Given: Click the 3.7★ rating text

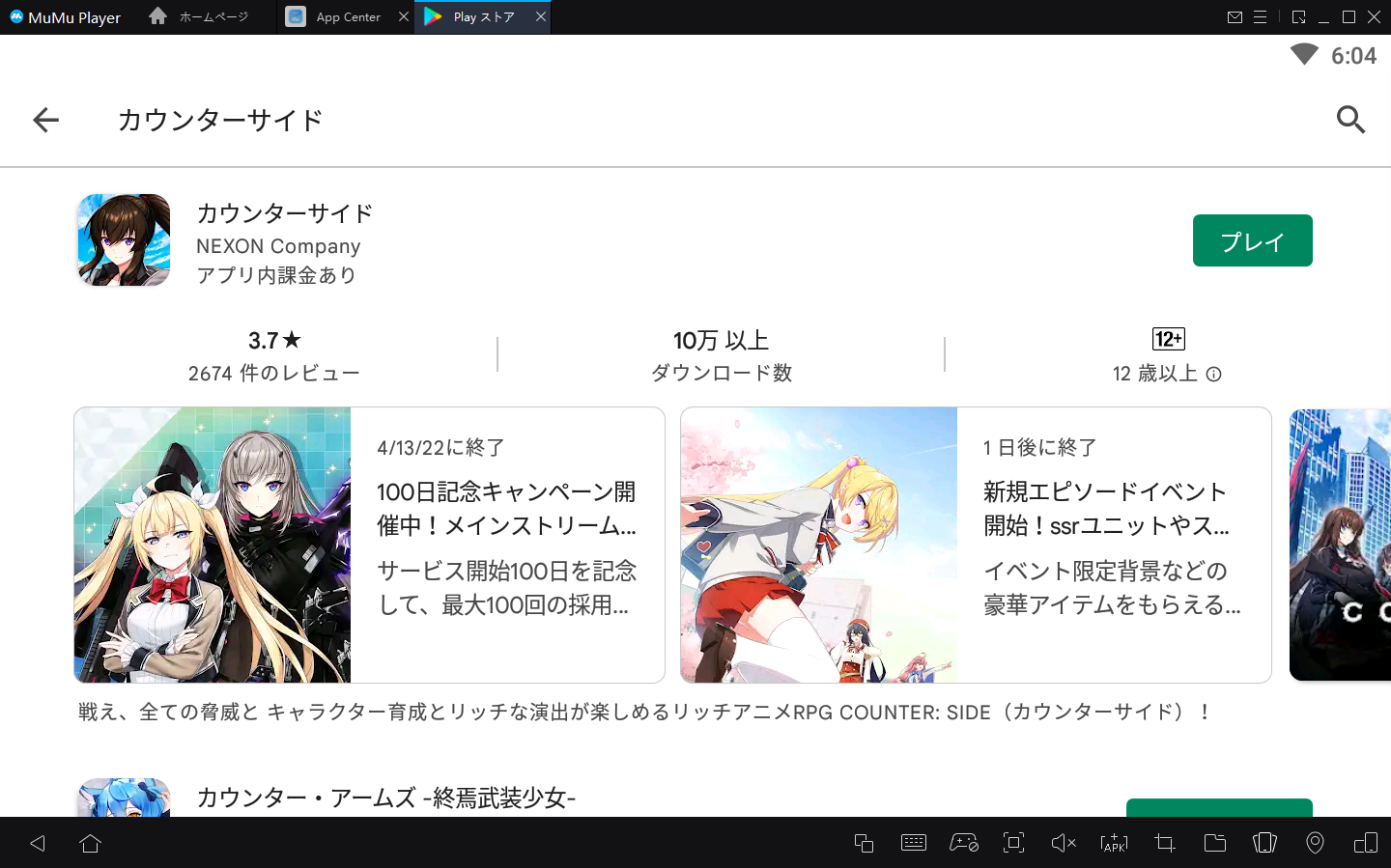Looking at the screenshot, I should (x=274, y=341).
